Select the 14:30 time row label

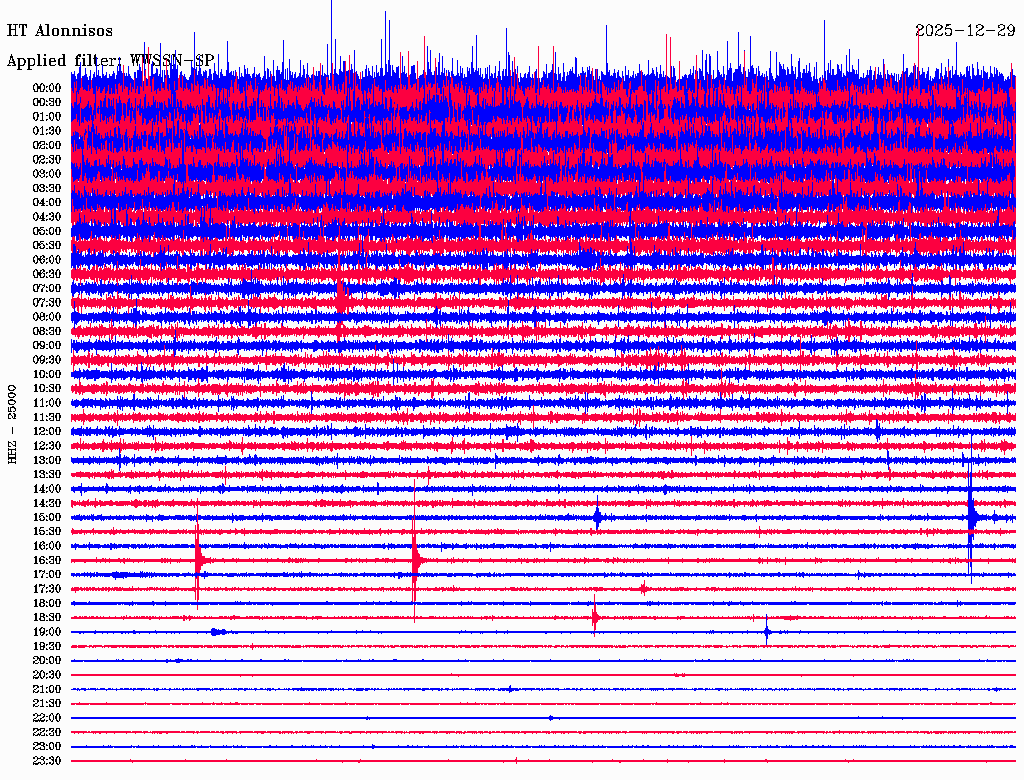[47, 504]
